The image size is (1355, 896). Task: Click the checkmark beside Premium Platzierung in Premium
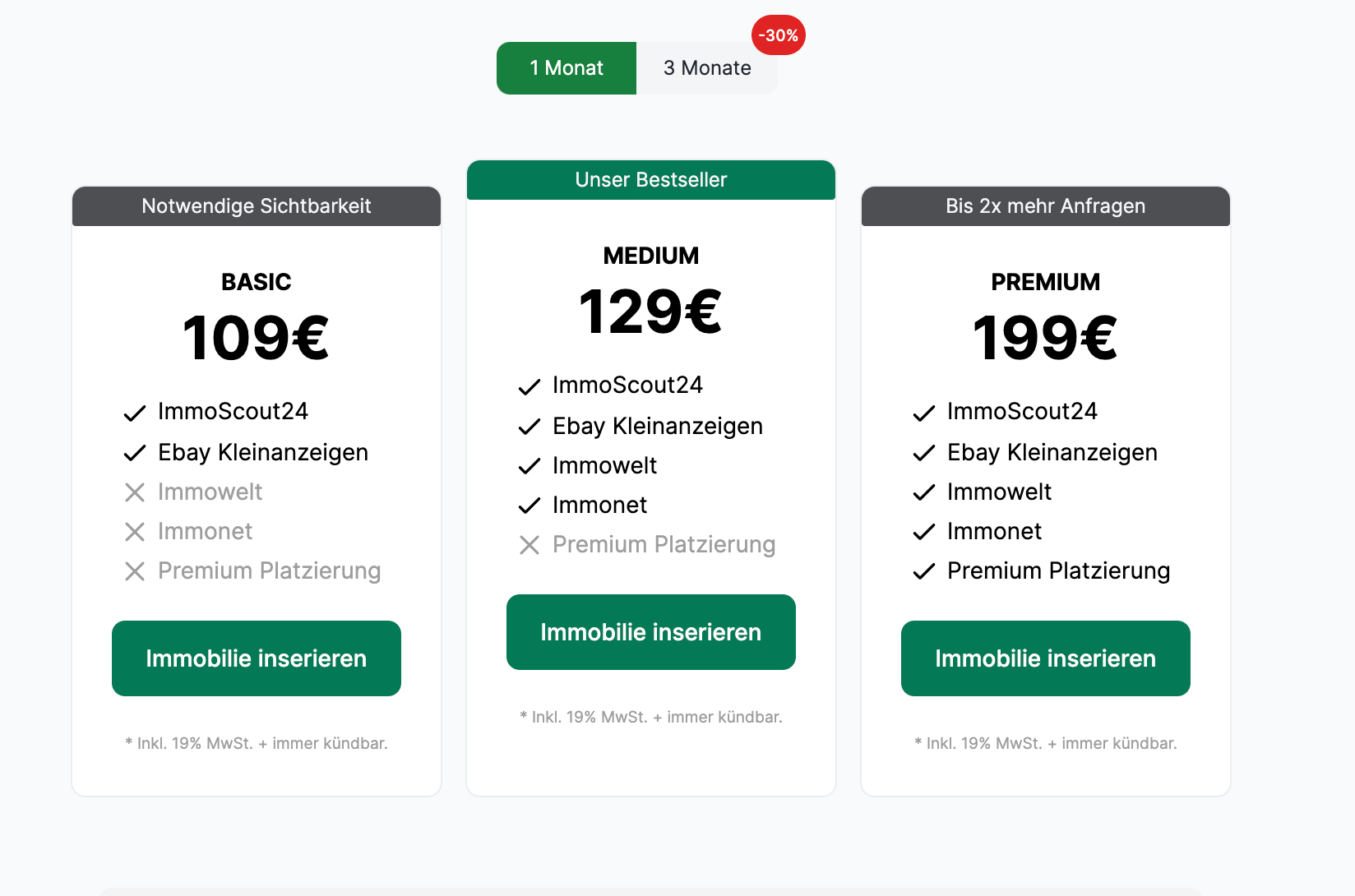click(x=924, y=571)
